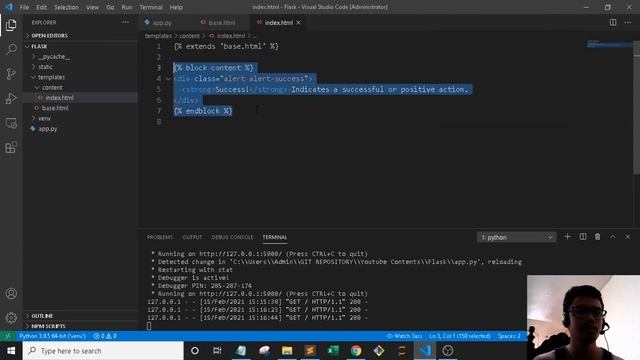
Task: Expand the venv folder
Action: (44, 118)
